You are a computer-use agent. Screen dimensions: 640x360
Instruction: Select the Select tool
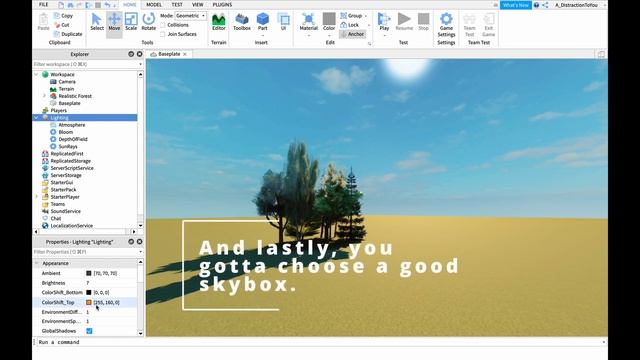(x=97, y=22)
